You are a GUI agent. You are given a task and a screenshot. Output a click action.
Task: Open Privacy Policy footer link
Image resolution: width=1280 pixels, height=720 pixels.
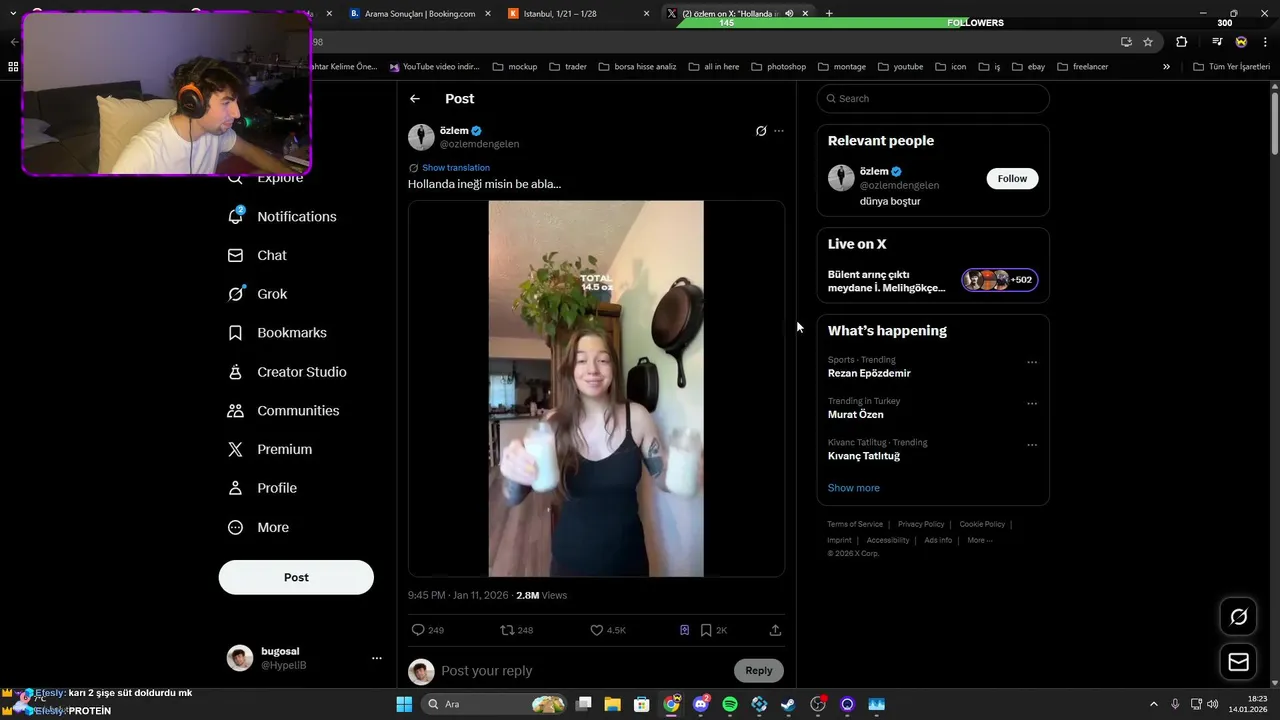pyautogui.click(x=921, y=524)
